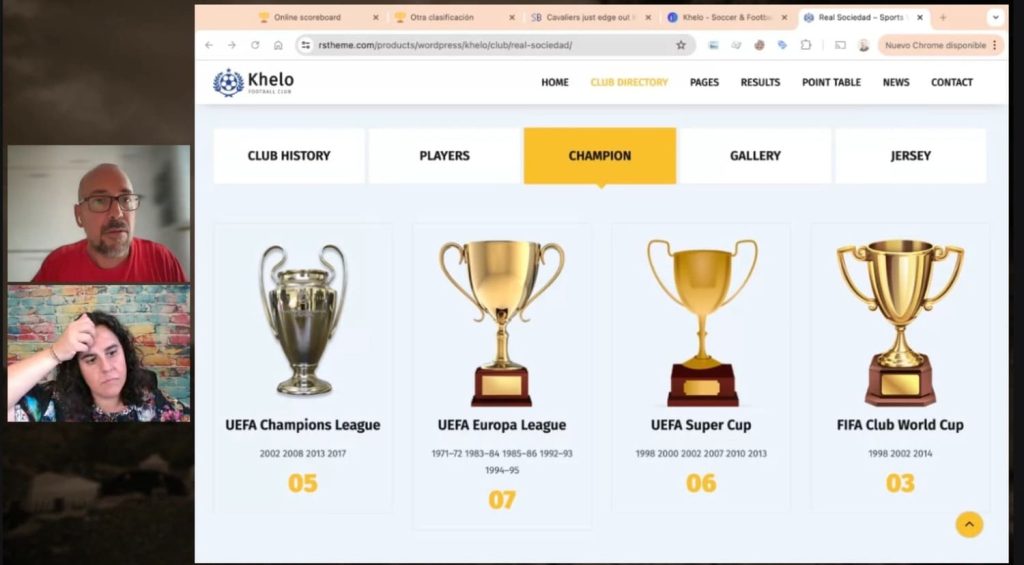
Task: Click the yellow scroll-to-top arrow button
Action: [969, 525]
